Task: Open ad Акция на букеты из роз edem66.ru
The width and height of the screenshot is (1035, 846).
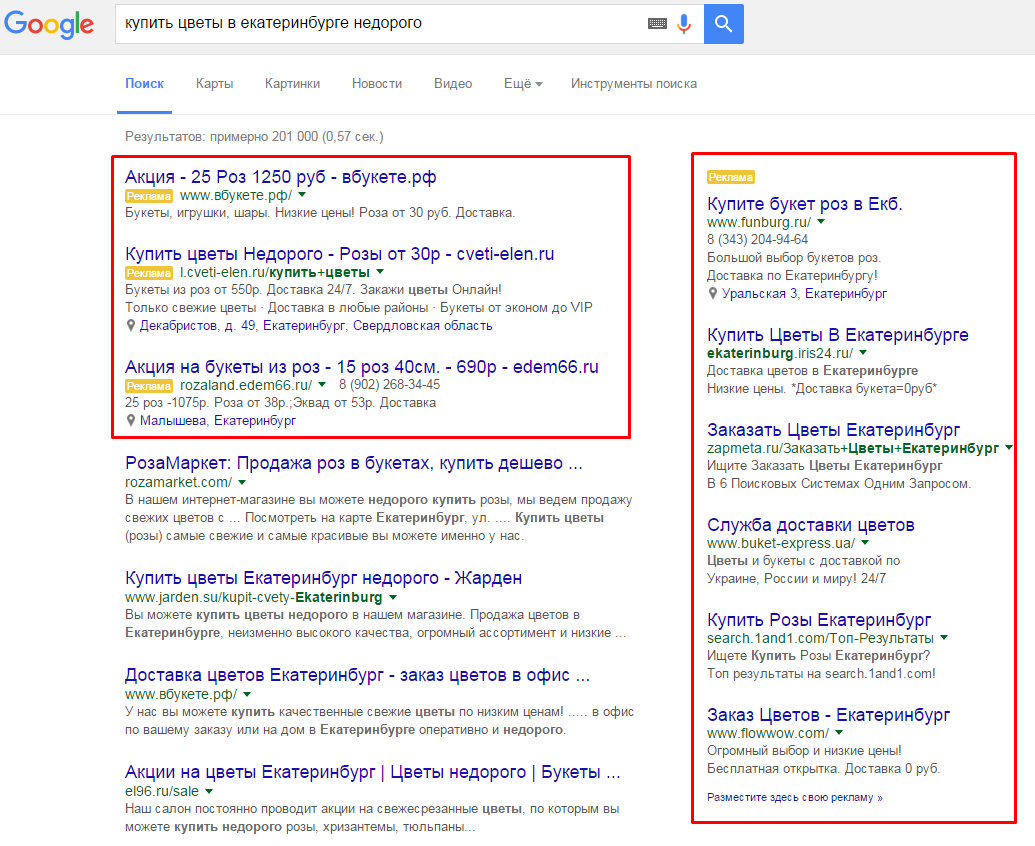Action: click(362, 367)
